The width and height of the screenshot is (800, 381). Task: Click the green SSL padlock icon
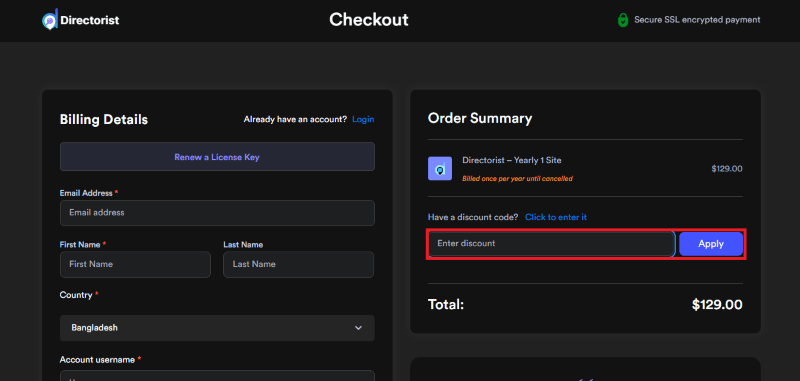tap(622, 20)
